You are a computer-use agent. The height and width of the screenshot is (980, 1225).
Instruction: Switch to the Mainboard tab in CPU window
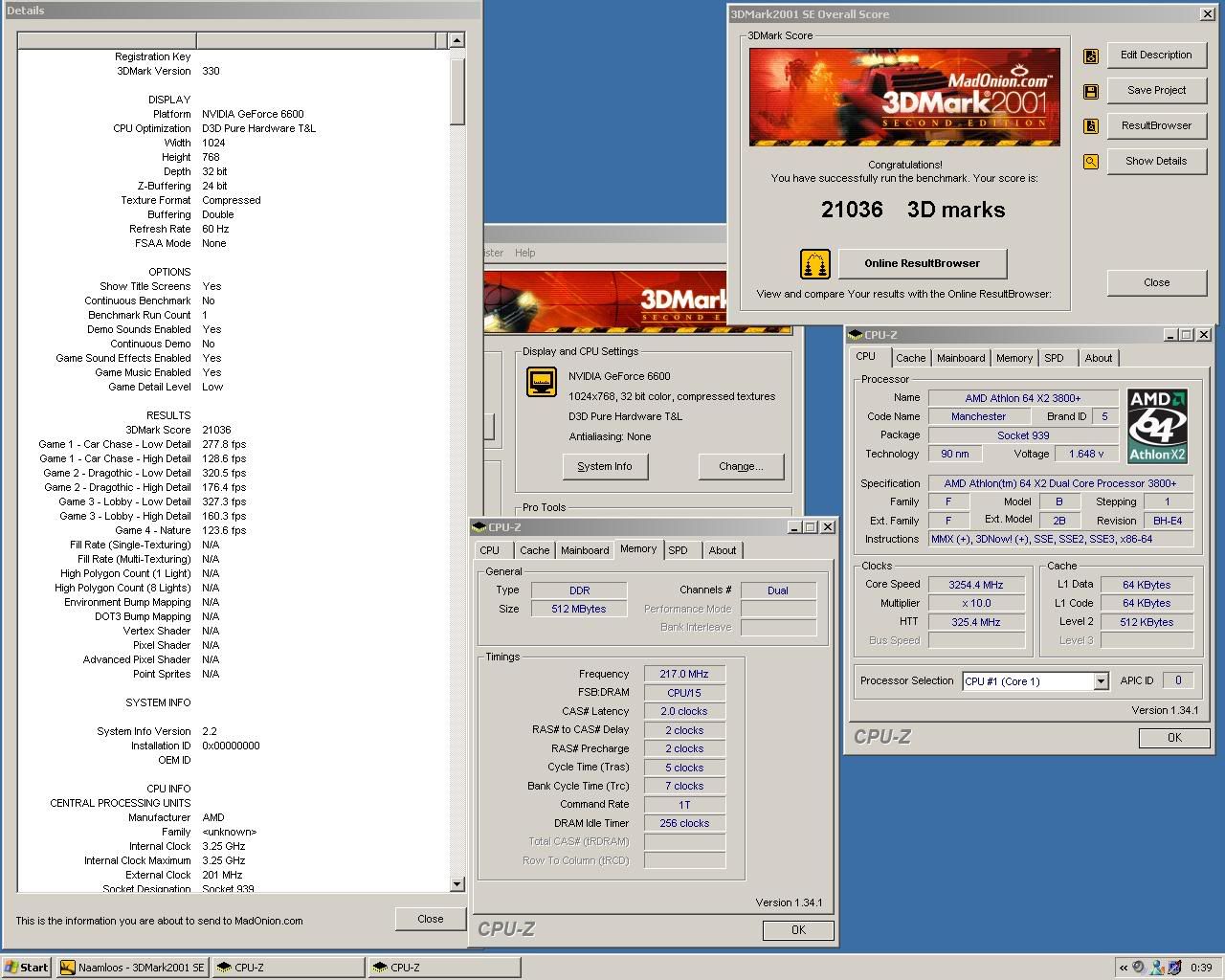(x=961, y=358)
